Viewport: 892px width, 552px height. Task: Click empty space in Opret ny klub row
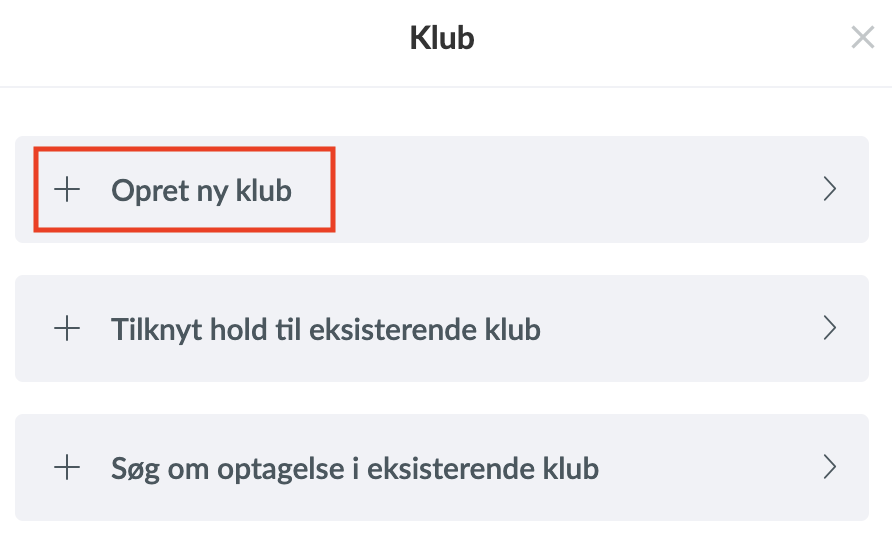[569, 190]
